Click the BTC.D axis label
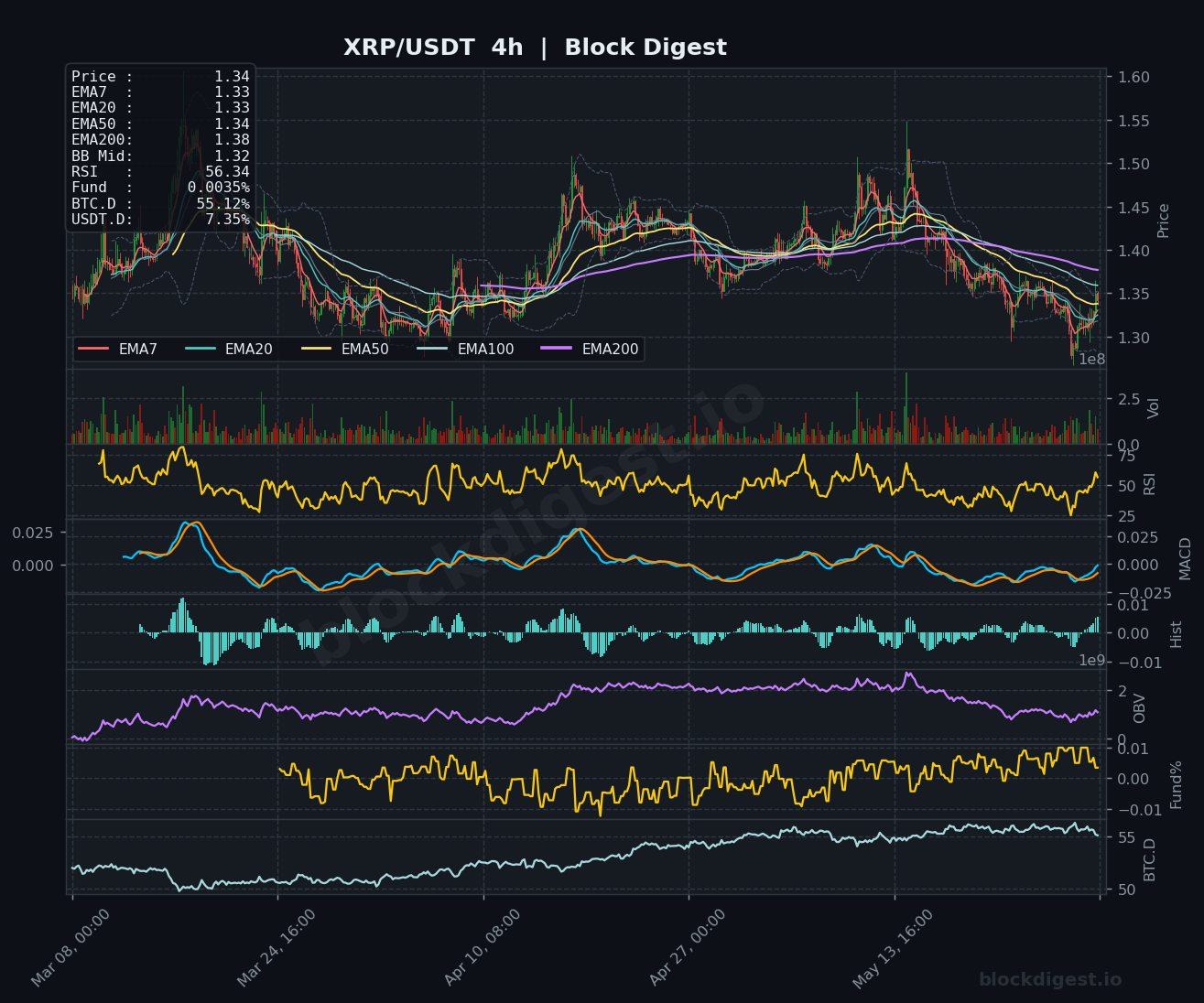Image resolution: width=1204 pixels, height=1003 pixels. coord(1150,859)
